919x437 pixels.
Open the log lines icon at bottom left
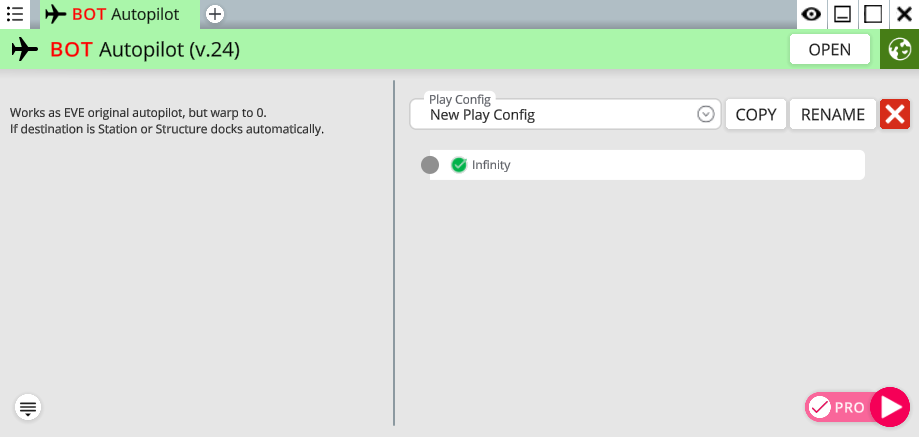coord(28,407)
